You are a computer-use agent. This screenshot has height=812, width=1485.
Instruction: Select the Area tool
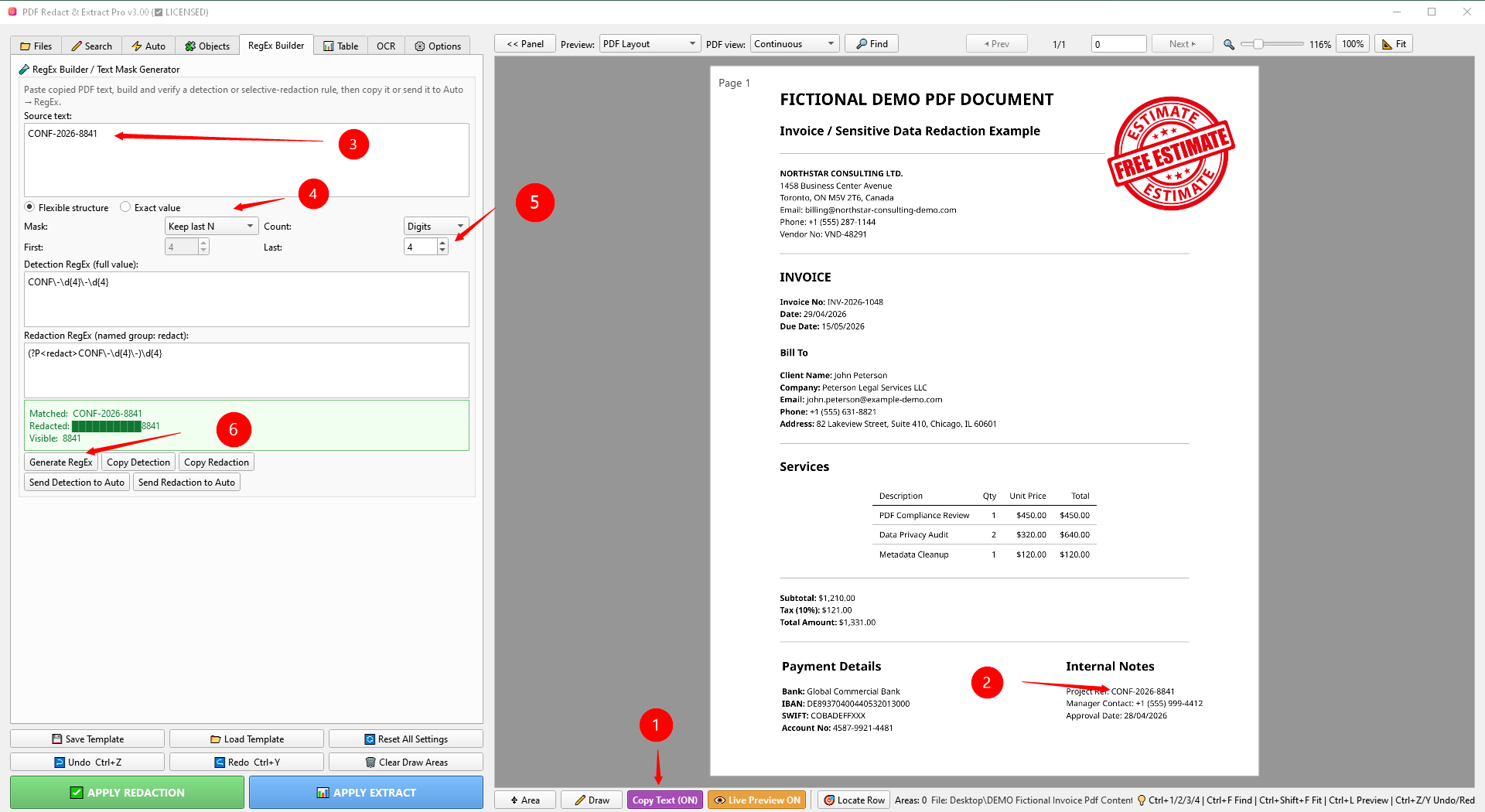525,800
